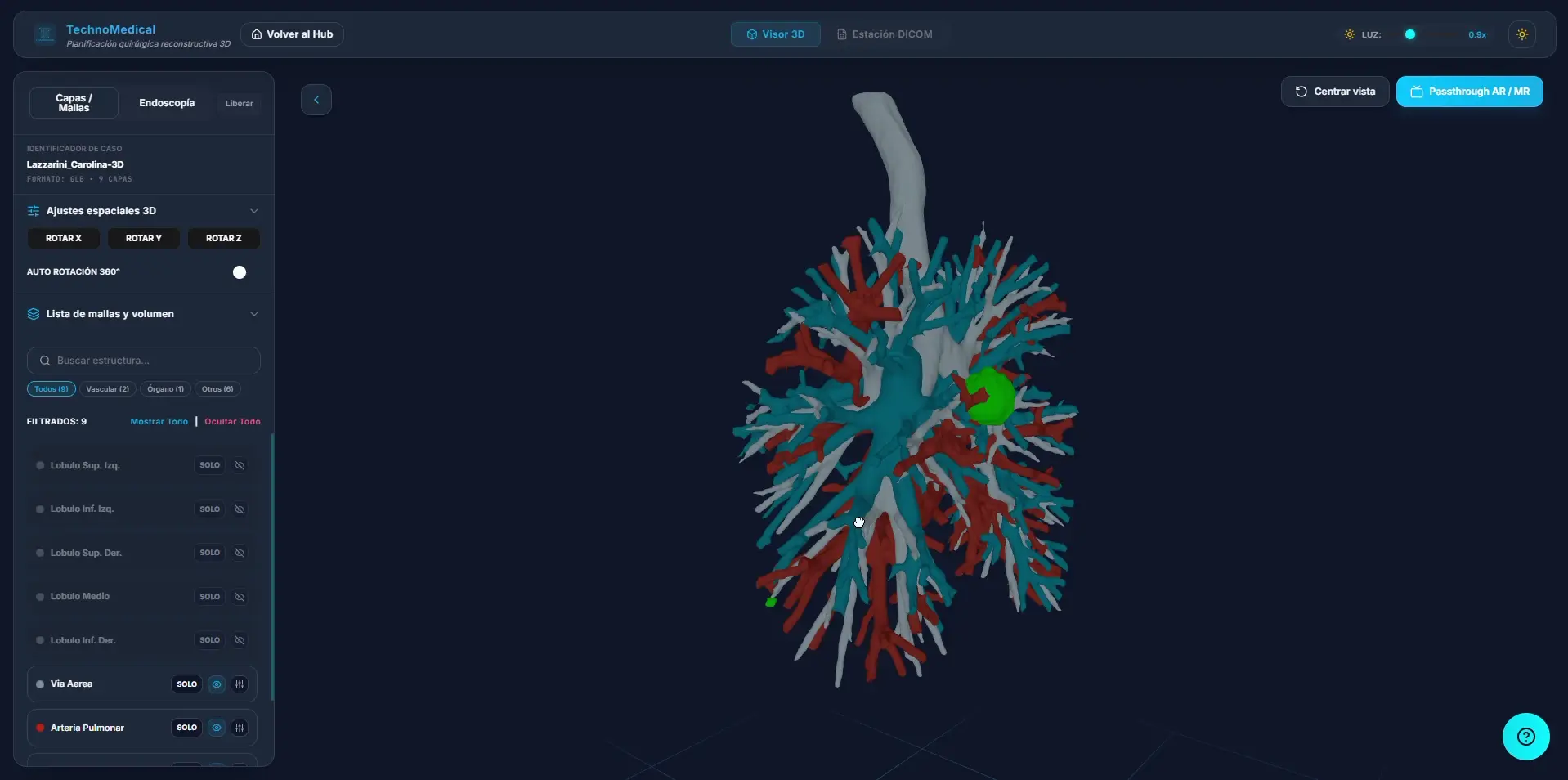This screenshot has width=1568, height=780.
Task: Toggle the theme sun icon button
Action: point(1521,34)
